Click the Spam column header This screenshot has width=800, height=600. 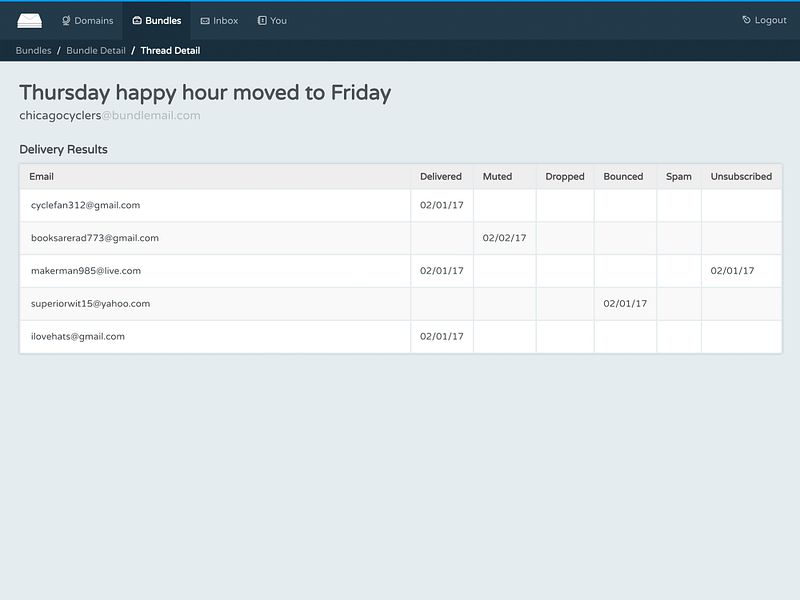[x=679, y=177]
